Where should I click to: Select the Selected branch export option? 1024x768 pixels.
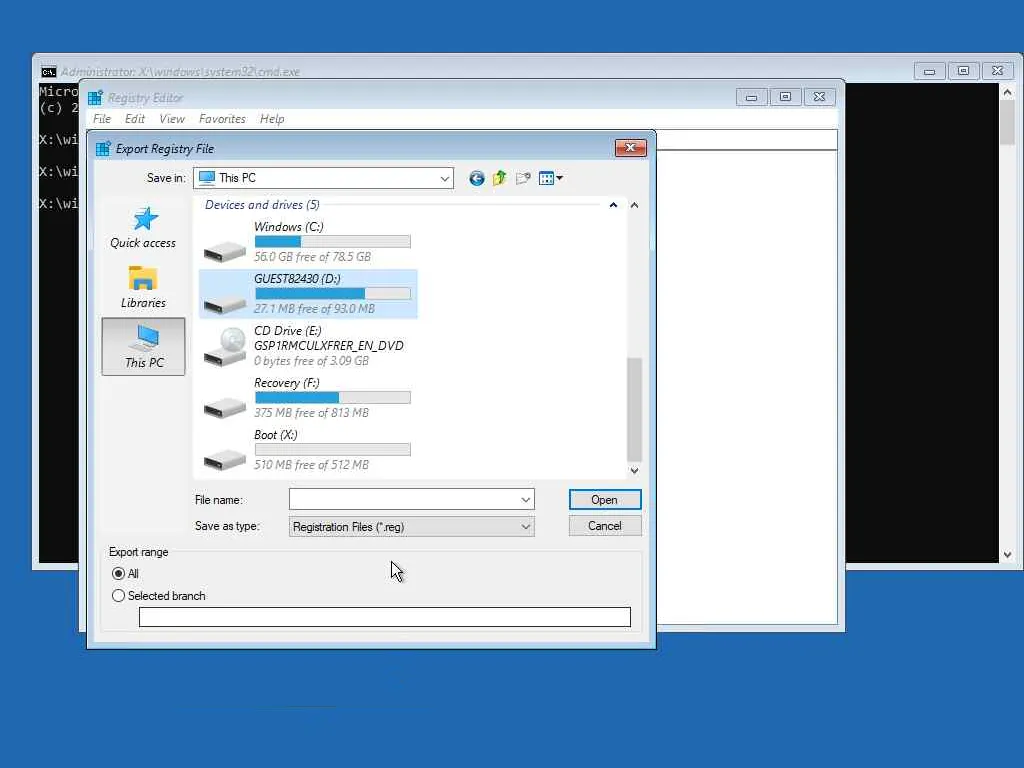pos(118,596)
